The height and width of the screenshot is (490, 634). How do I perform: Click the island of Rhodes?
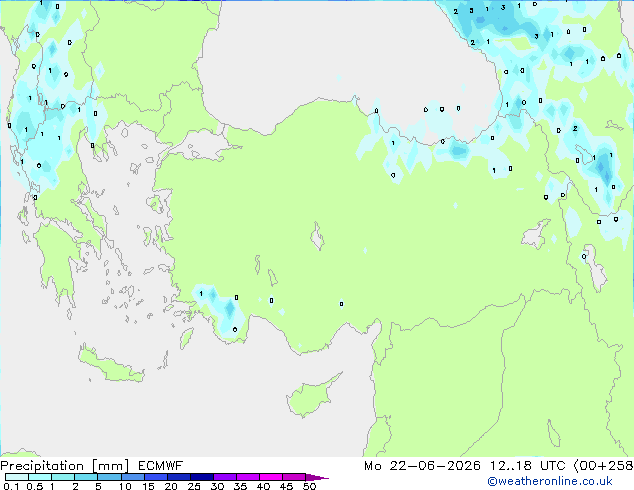[186, 338]
